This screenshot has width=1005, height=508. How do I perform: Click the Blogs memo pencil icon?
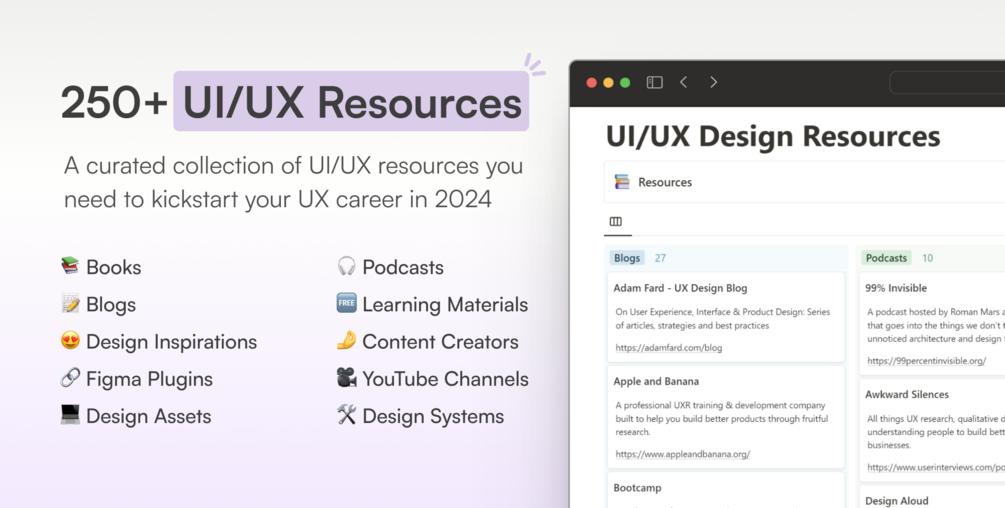coord(70,303)
